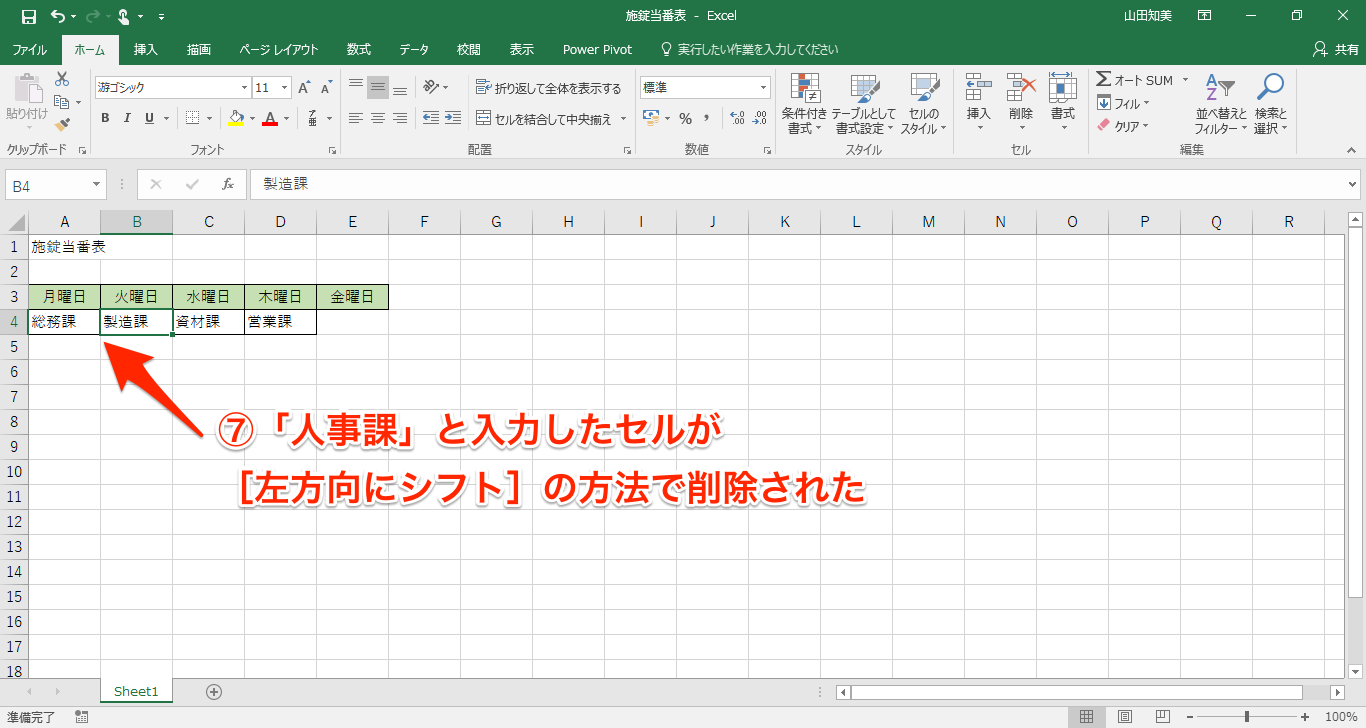Viewport: 1366px width, 728px height.
Task: Click Decrease Decimal icon
Action: (761, 118)
